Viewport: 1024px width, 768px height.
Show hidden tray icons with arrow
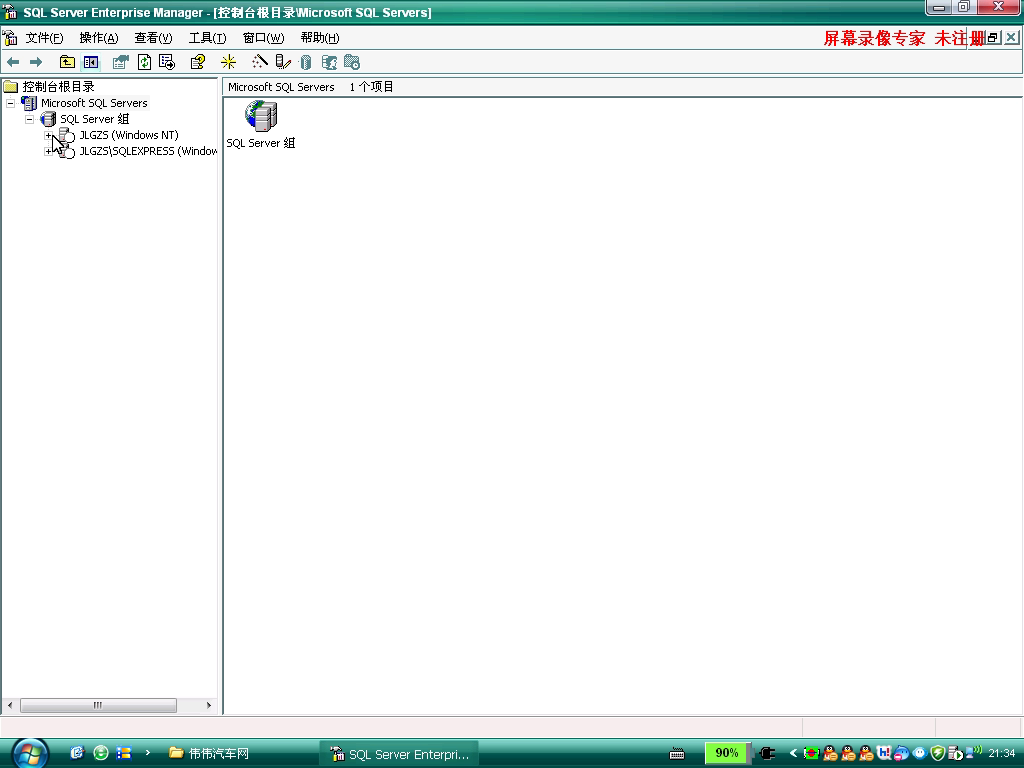pos(793,754)
